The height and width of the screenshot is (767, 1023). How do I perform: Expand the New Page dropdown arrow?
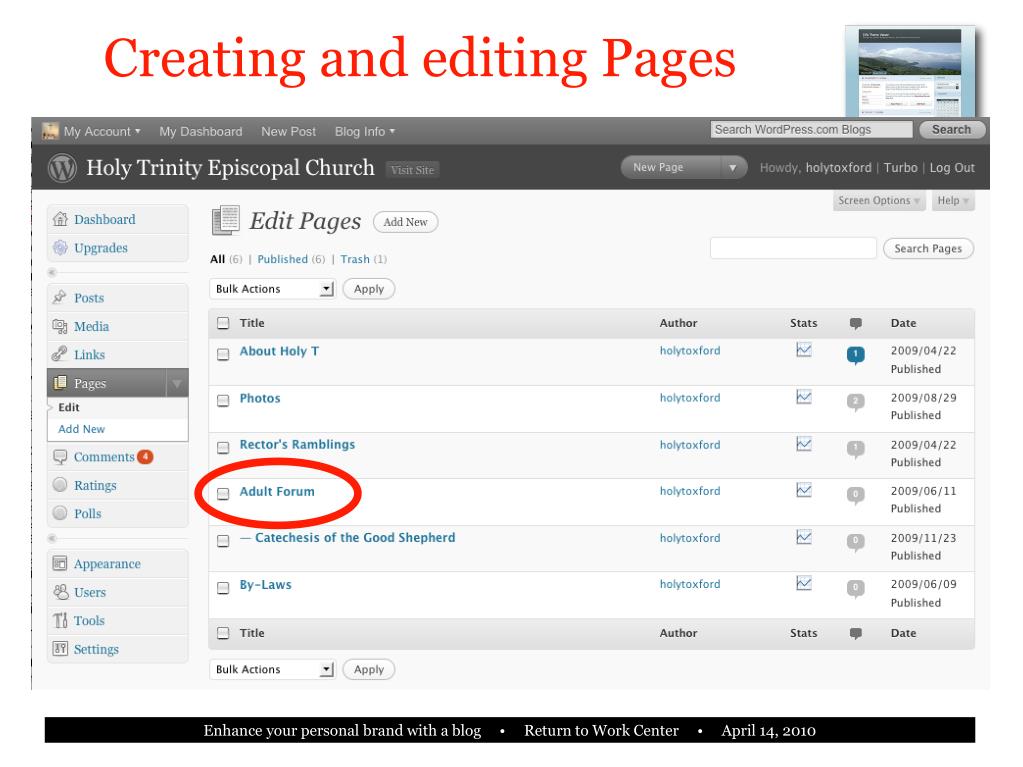733,168
